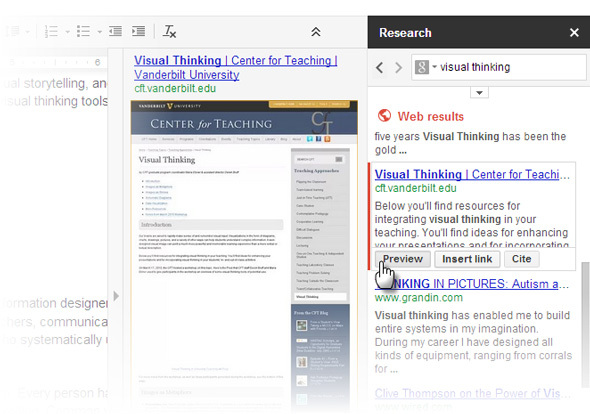Viewport: 590px width, 414px height.
Task: Click the Insert link button
Action: pos(467,259)
